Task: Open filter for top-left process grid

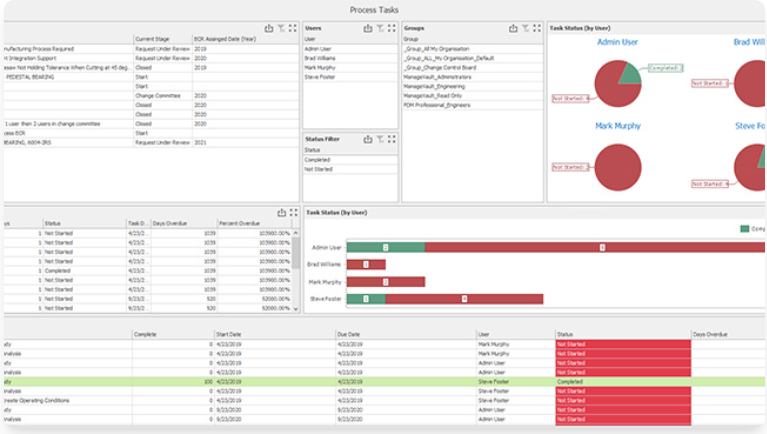Action: click(281, 28)
